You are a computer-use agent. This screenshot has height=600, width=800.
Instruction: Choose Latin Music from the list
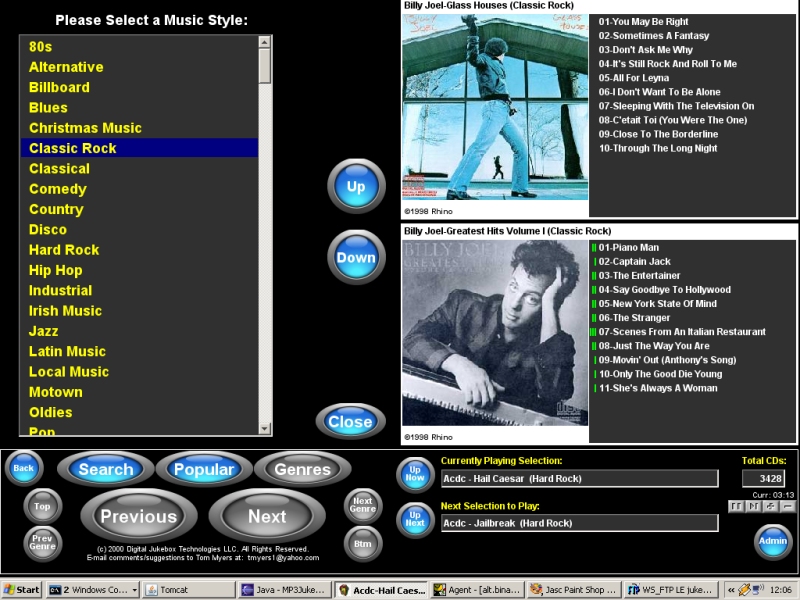139,352
